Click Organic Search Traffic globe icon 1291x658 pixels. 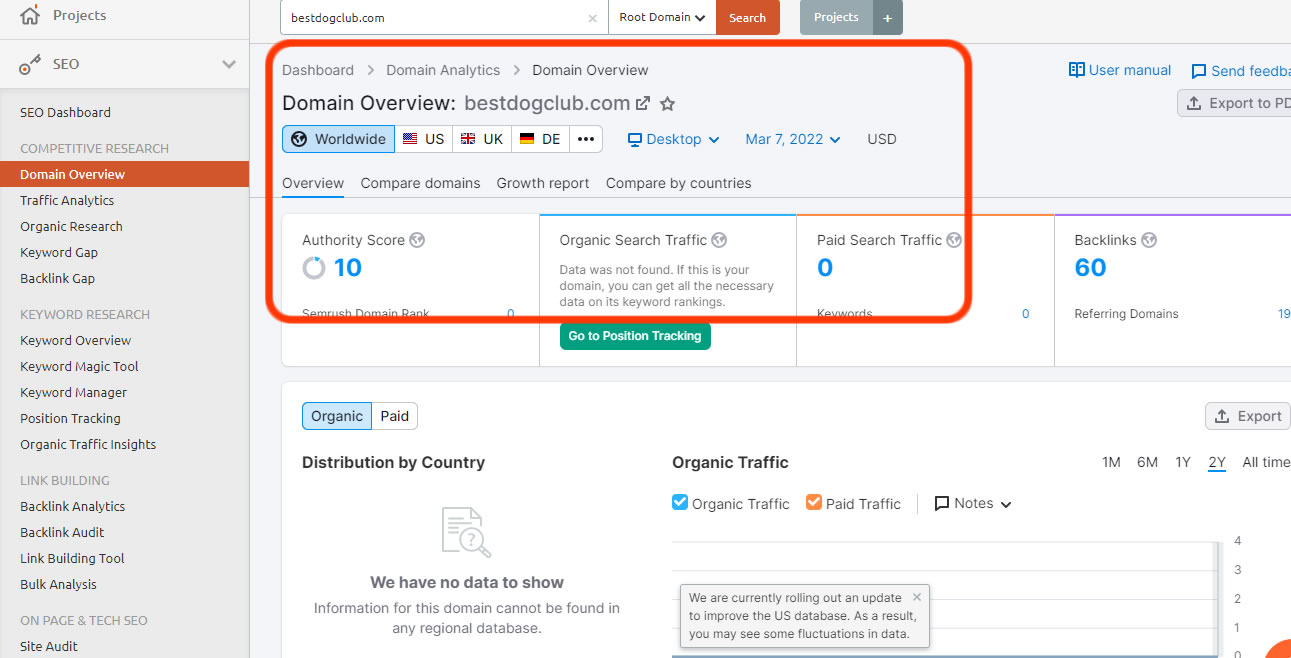[x=719, y=240]
